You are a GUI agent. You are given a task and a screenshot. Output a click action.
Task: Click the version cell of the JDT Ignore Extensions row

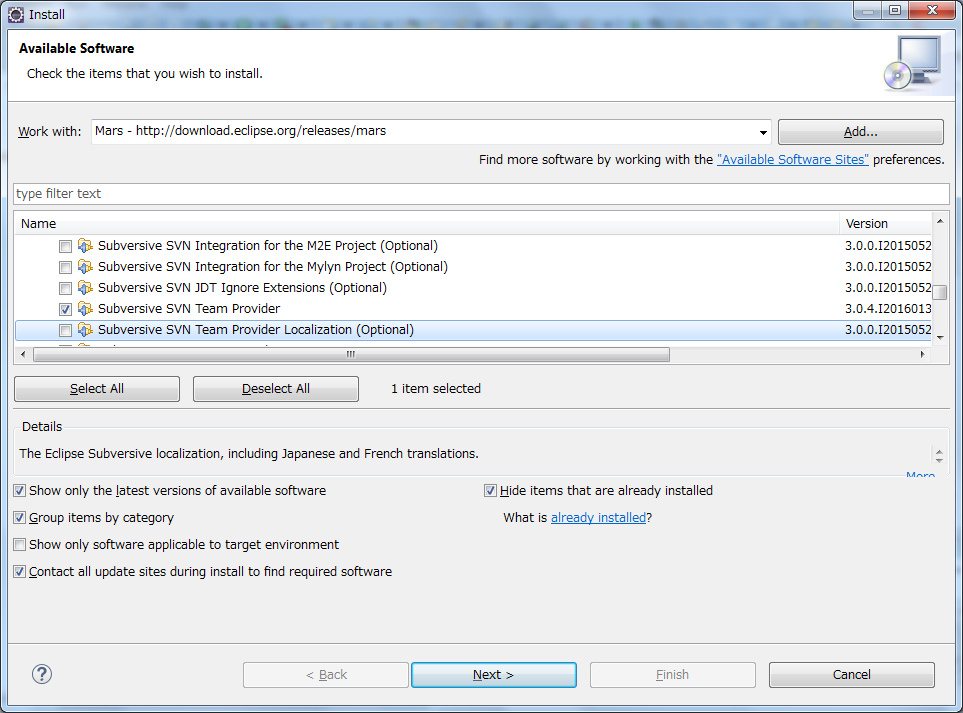888,287
